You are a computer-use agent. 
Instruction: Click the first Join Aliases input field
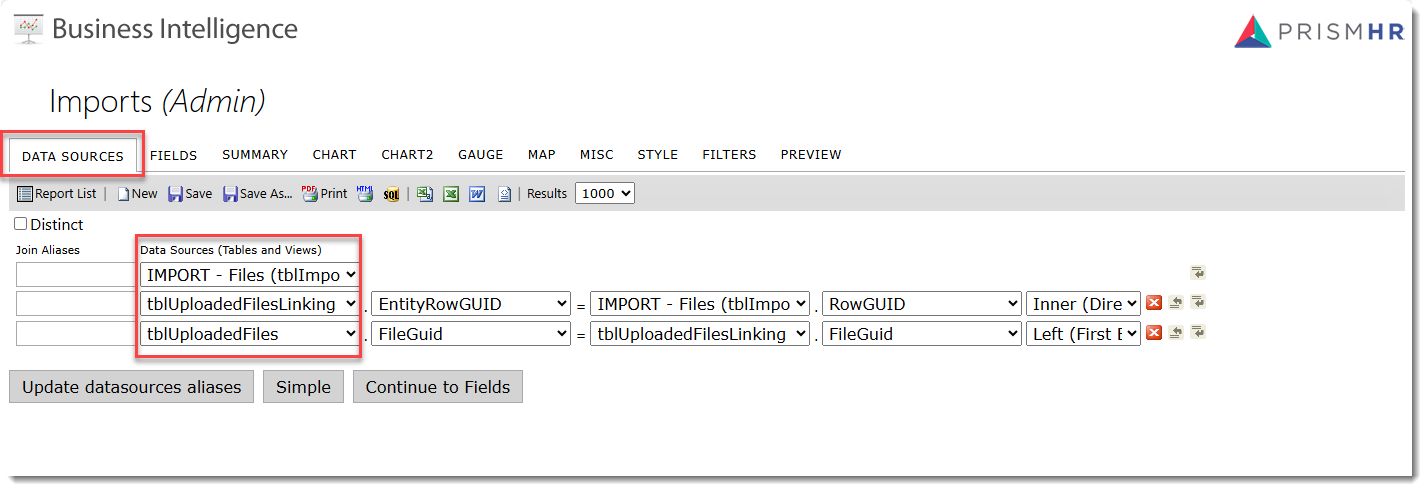tap(74, 274)
